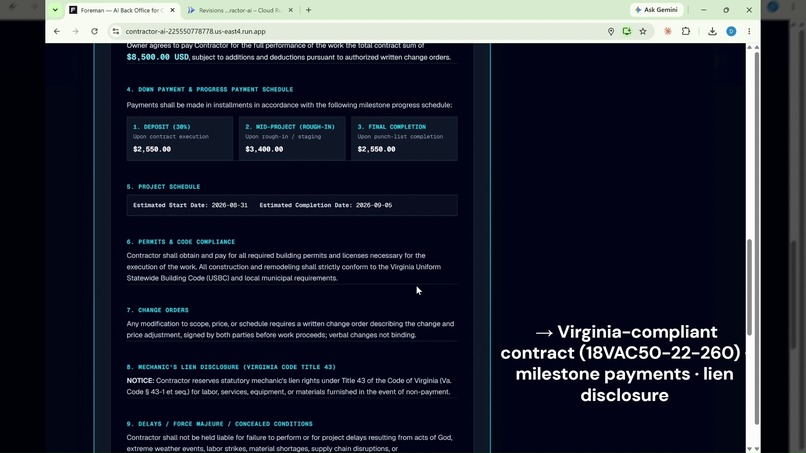Click the Down Payment & Progress Payment Schedule heading
This screenshot has width=806, height=453.
click(x=210, y=89)
